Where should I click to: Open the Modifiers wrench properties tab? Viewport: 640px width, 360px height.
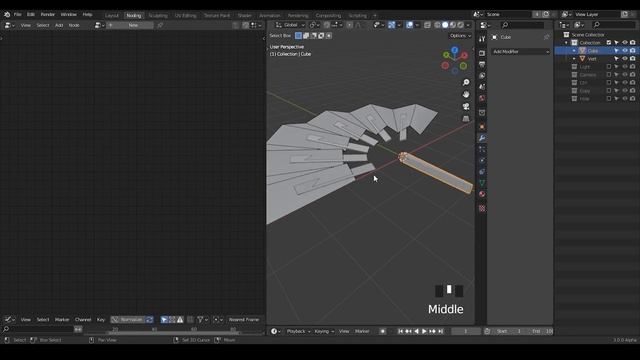click(482, 138)
